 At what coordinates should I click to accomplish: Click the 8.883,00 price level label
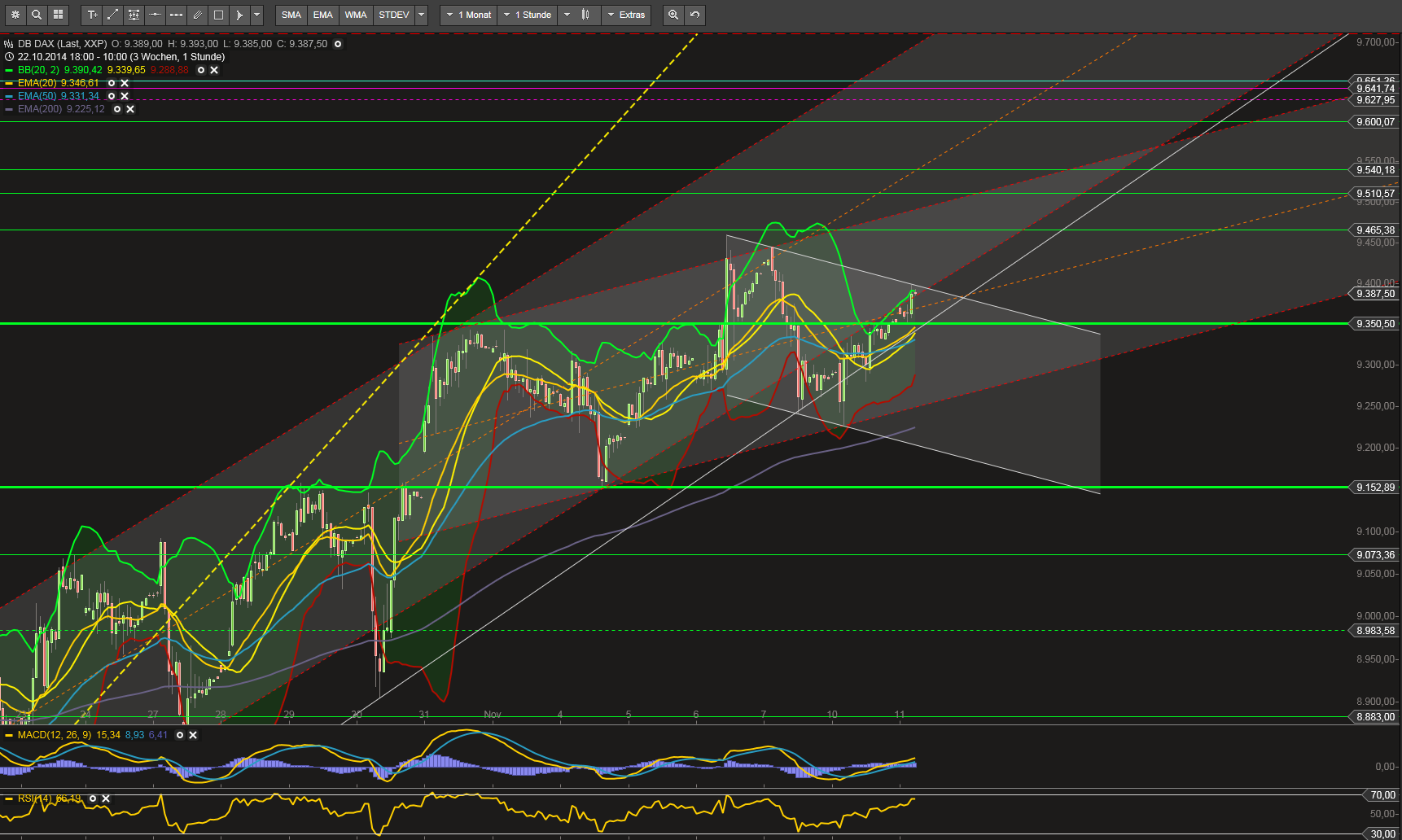(x=1375, y=717)
